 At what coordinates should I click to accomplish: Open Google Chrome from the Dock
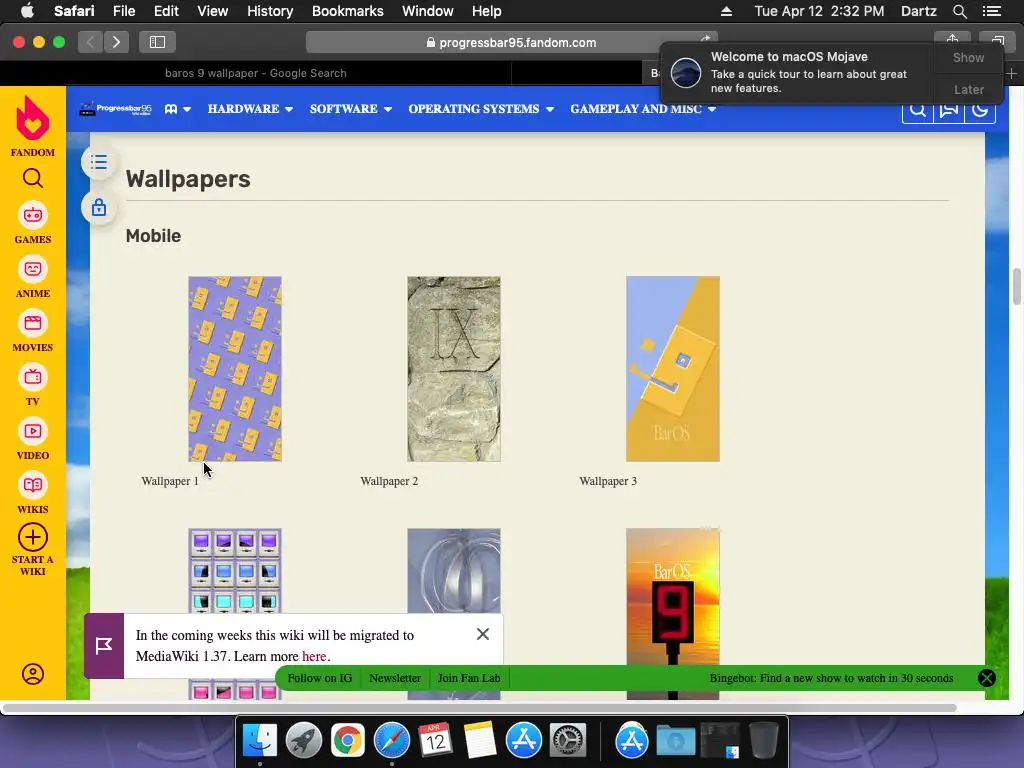pyautogui.click(x=347, y=741)
